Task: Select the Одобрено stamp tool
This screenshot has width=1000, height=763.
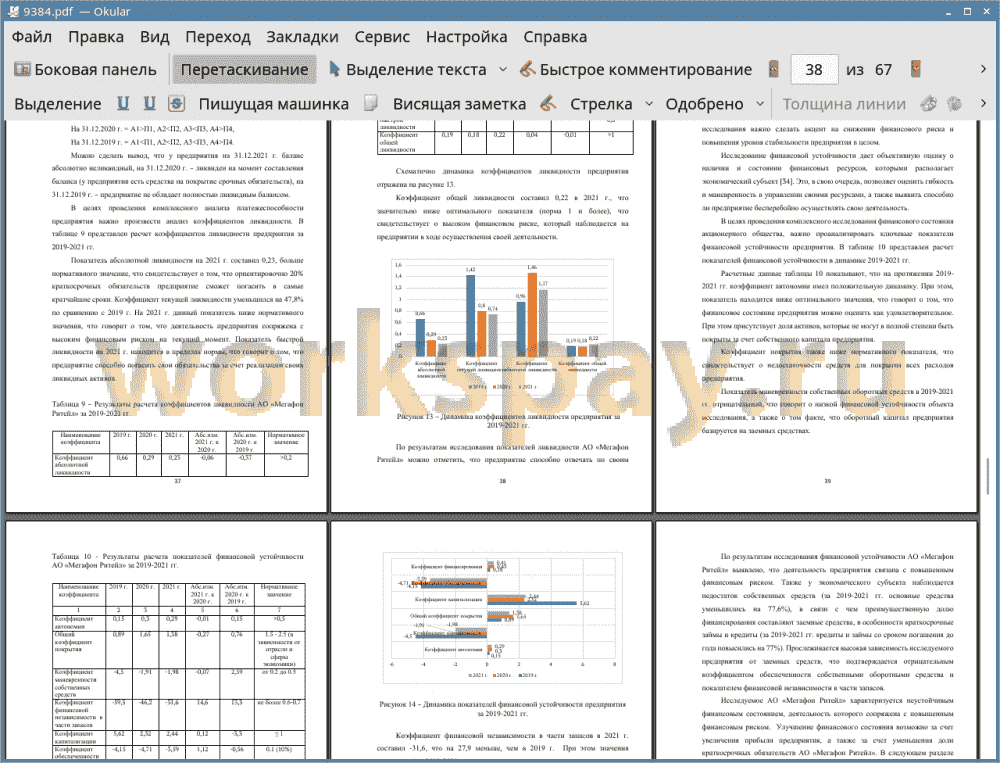Action: click(x=704, y=104)
